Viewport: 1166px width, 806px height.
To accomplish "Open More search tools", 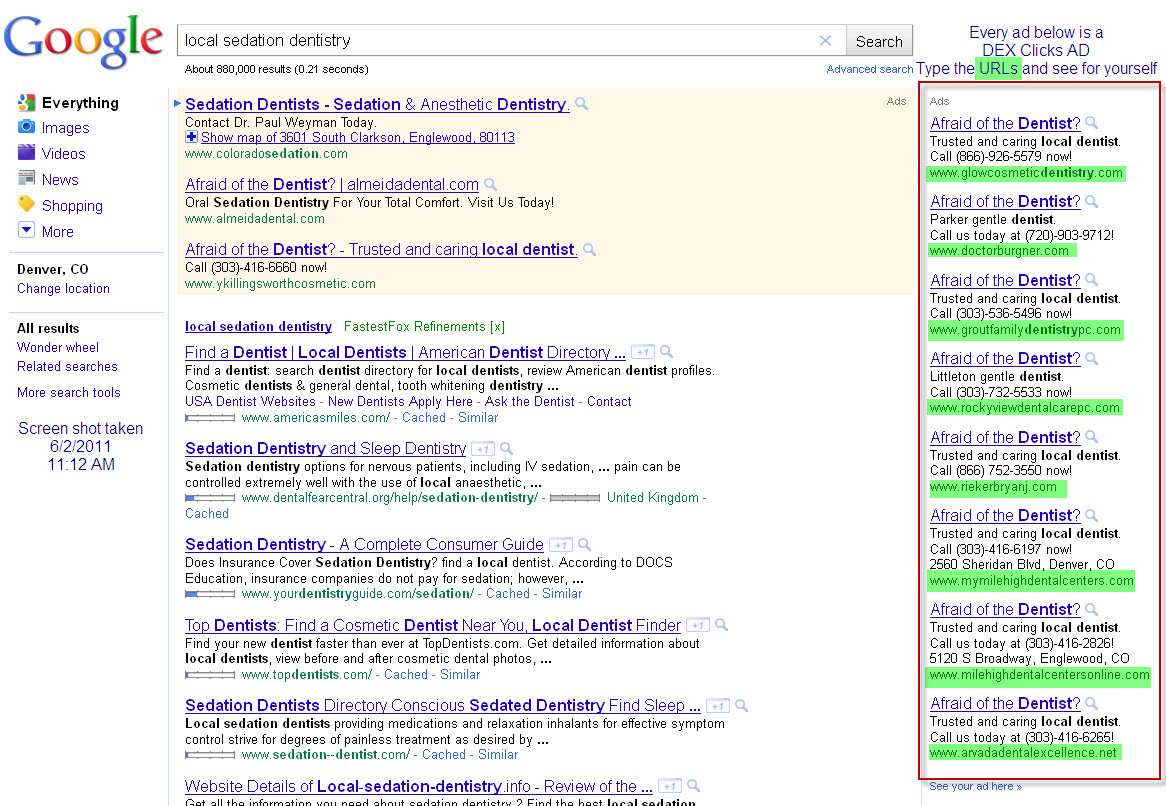I will [68, 392].
